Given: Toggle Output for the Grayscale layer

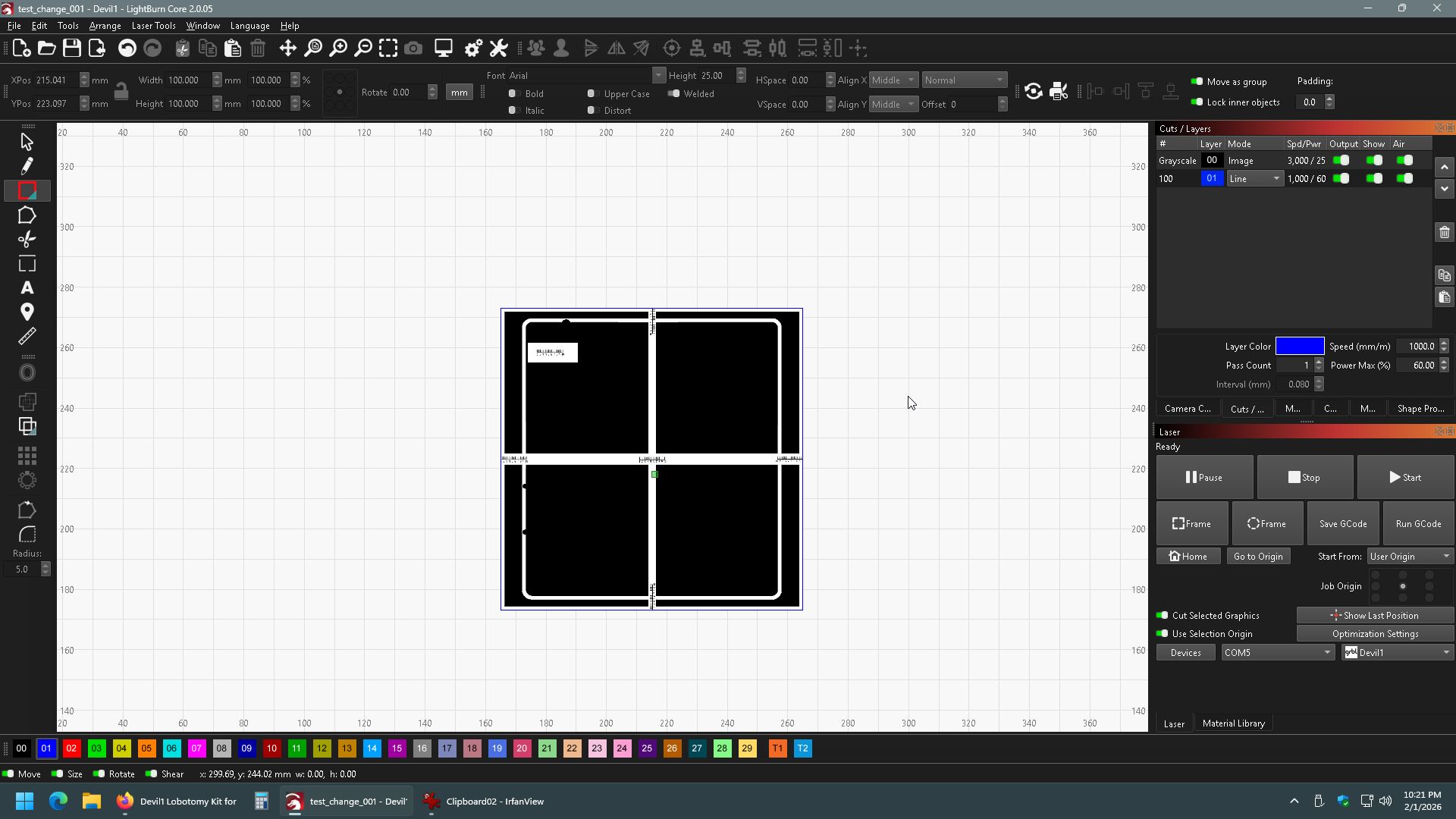Looking at the screenshot, I should point(1341,161).
